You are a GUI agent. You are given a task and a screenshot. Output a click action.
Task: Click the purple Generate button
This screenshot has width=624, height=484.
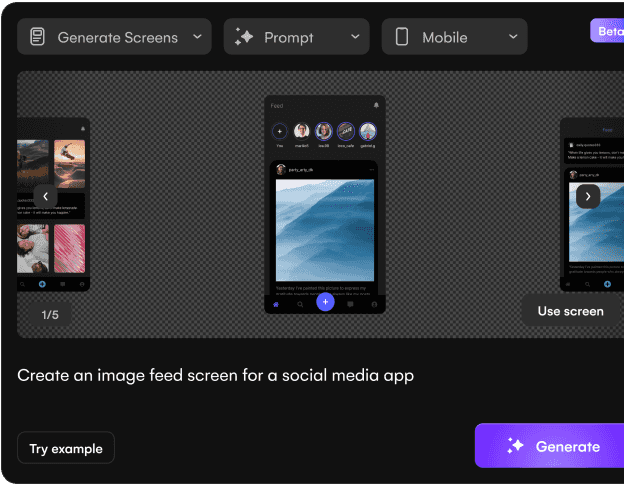(x=552, y=446)
